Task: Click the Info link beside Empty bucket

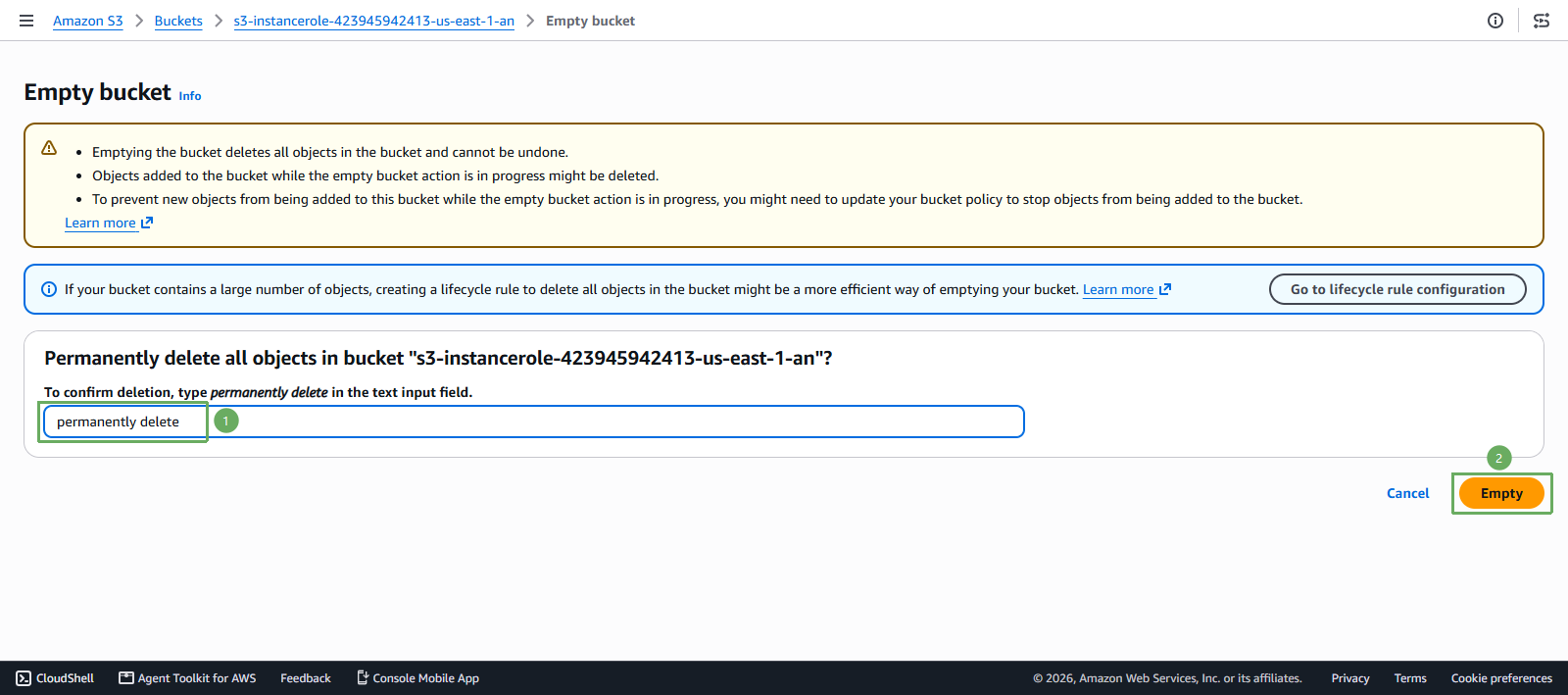Action: [190, 96]
